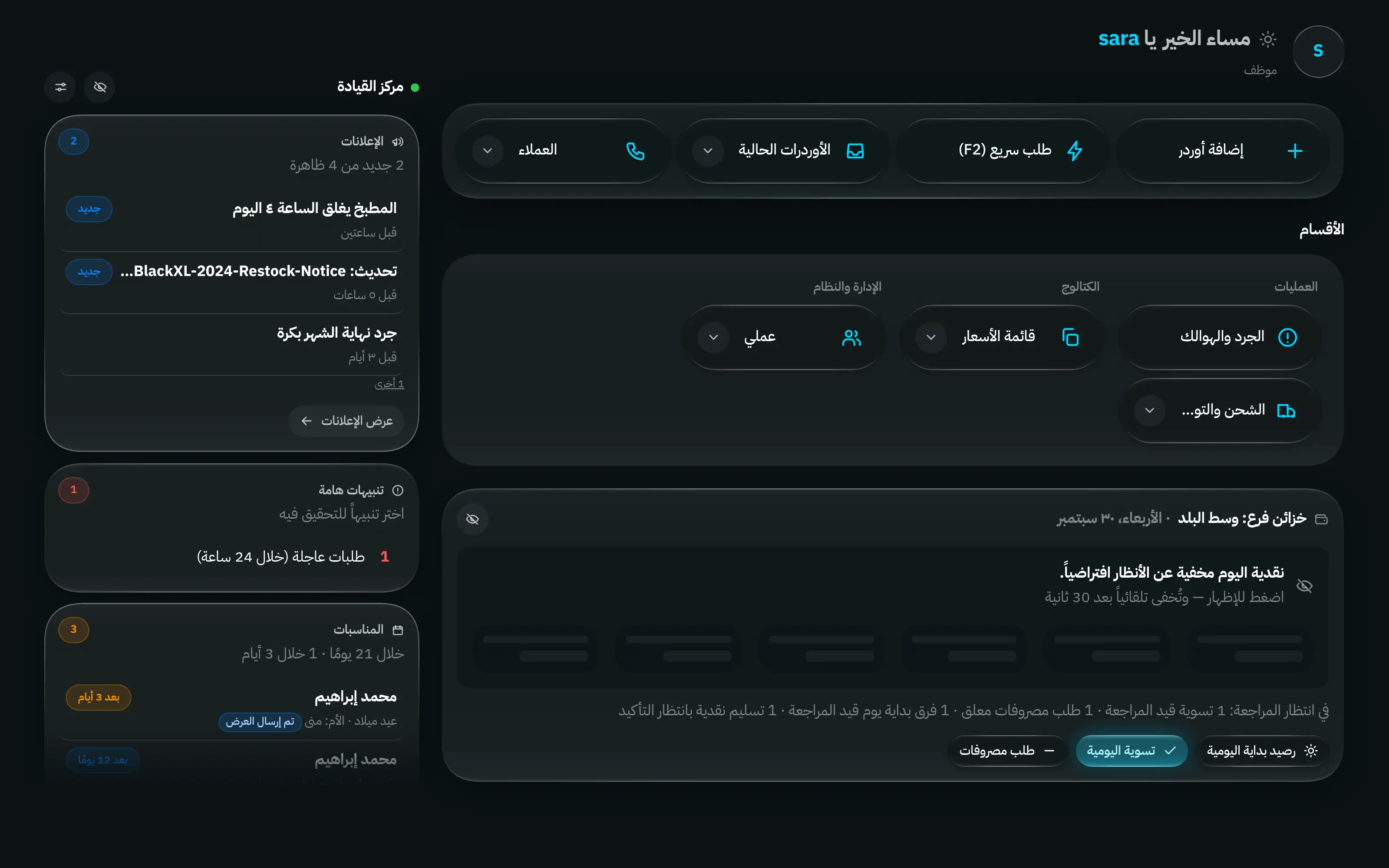
Task: Click the بعد 12 يومًا badge
Action: click(x=103, y=760)
